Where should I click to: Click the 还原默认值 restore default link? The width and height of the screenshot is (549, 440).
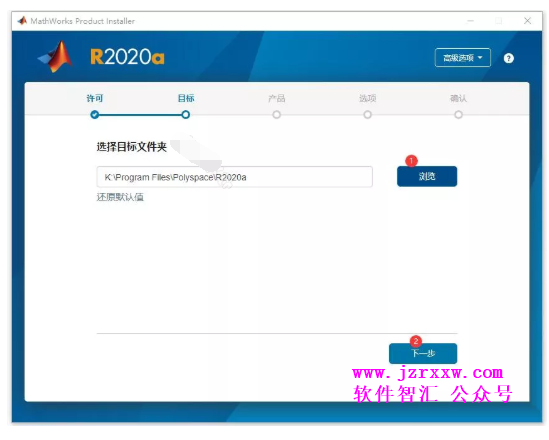(x=120, y=197)
